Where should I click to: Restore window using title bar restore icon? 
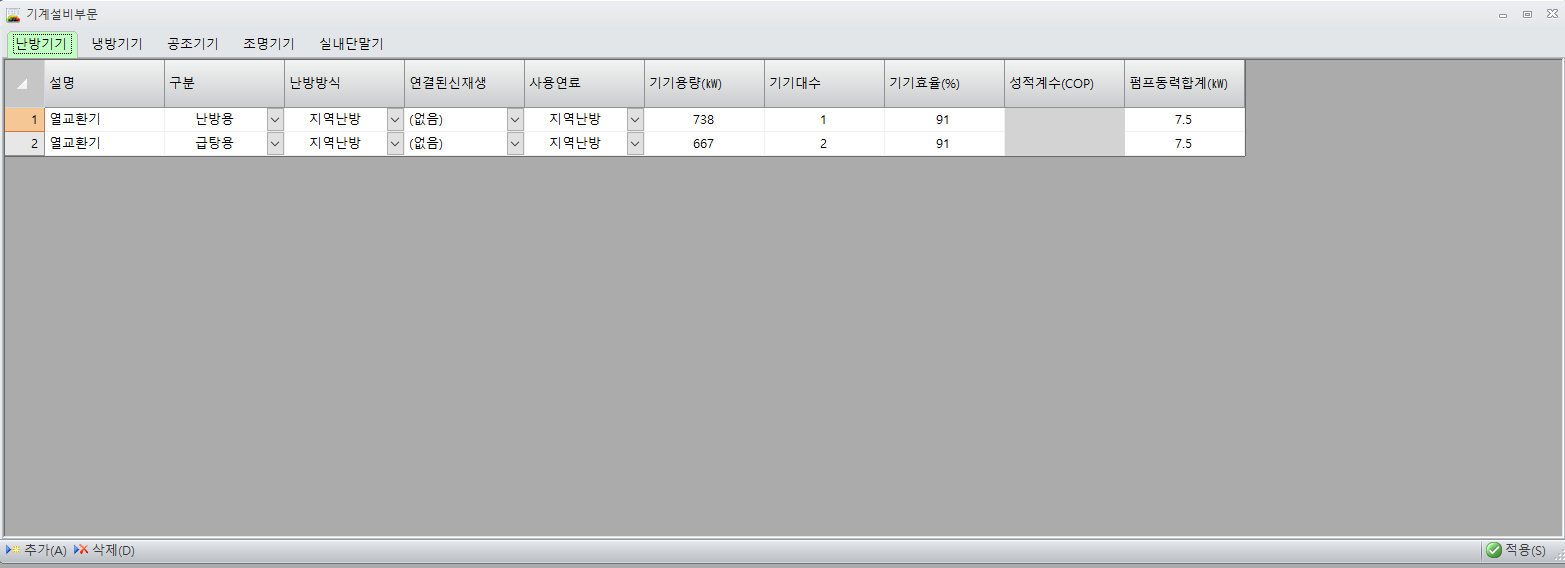(1527, 14)
